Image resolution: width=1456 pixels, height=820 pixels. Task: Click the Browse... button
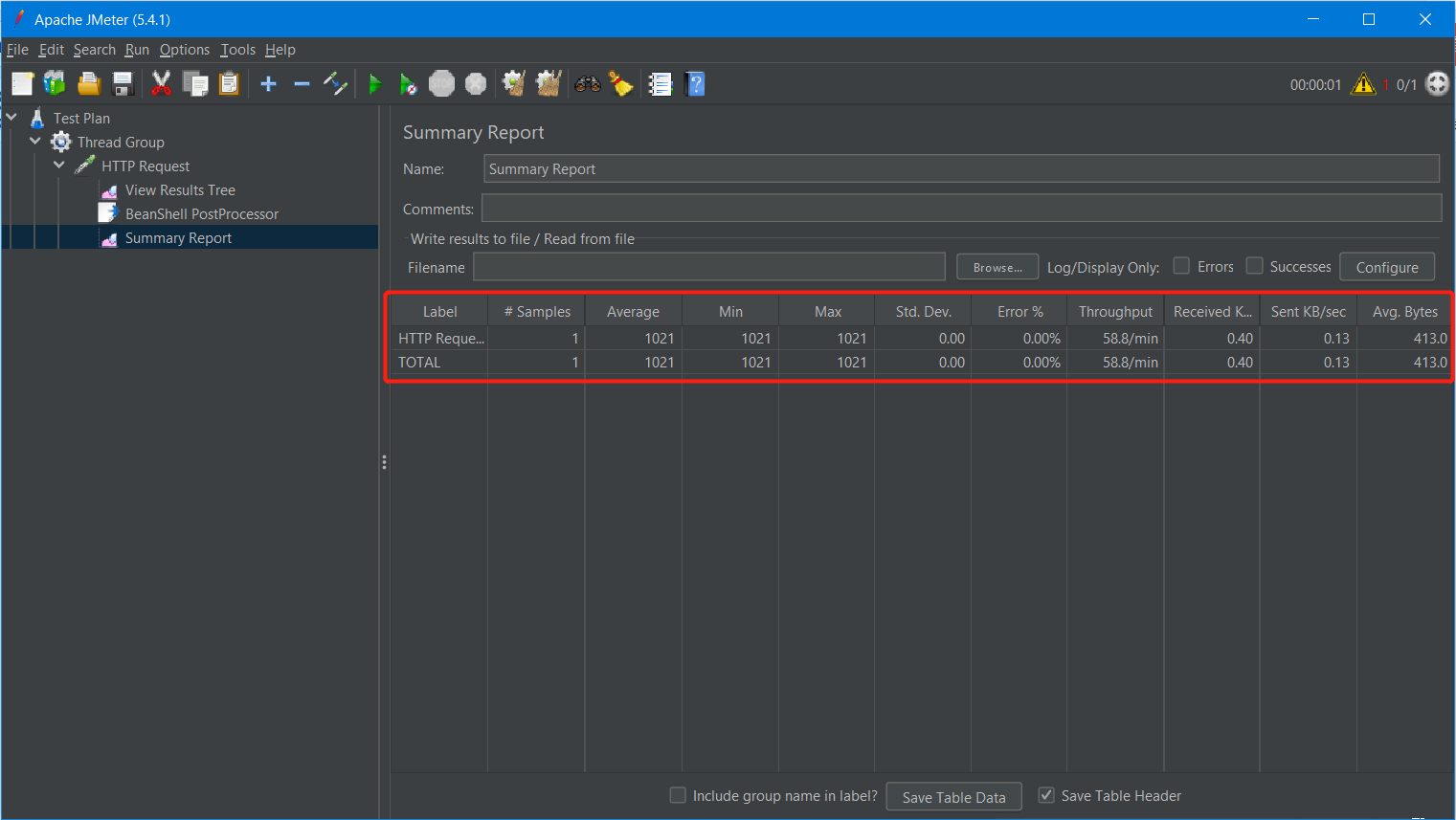[997, 267]
